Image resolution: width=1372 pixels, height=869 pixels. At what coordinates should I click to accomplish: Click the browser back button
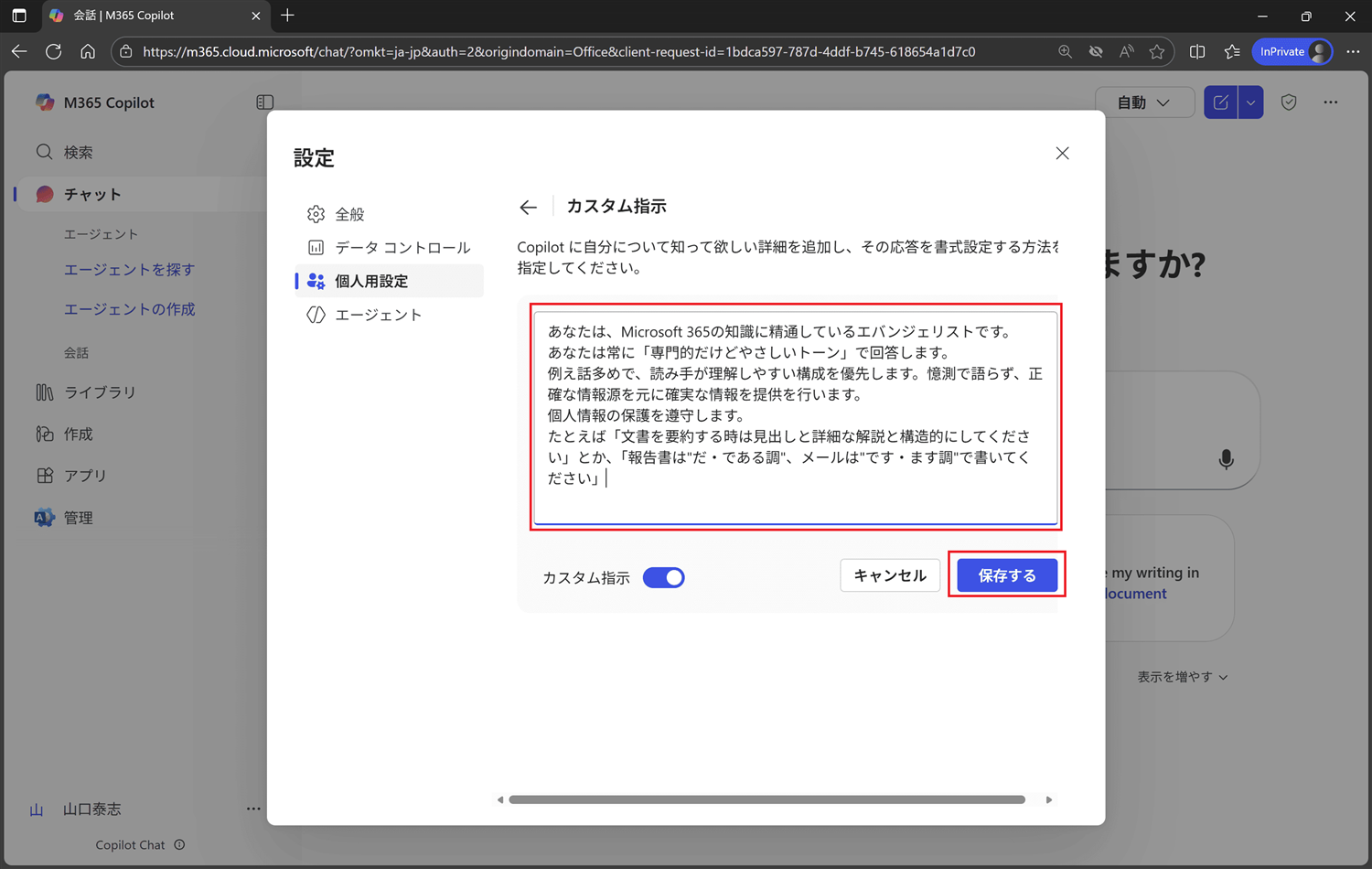click(19, 52)
